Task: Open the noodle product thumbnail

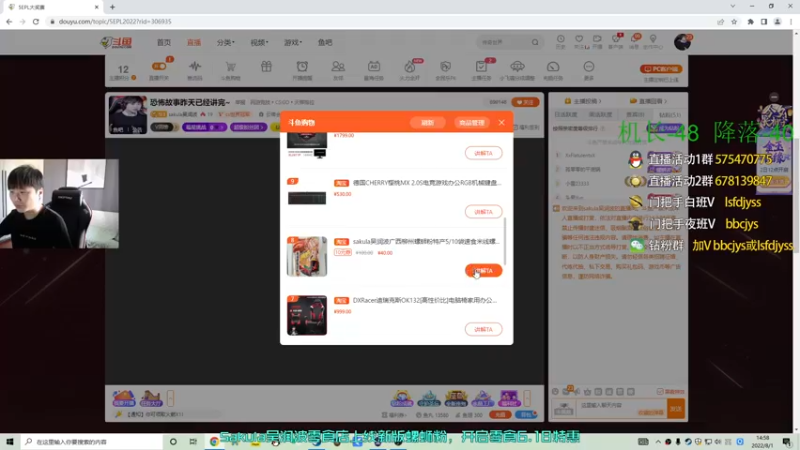Action: click(307, 256)
